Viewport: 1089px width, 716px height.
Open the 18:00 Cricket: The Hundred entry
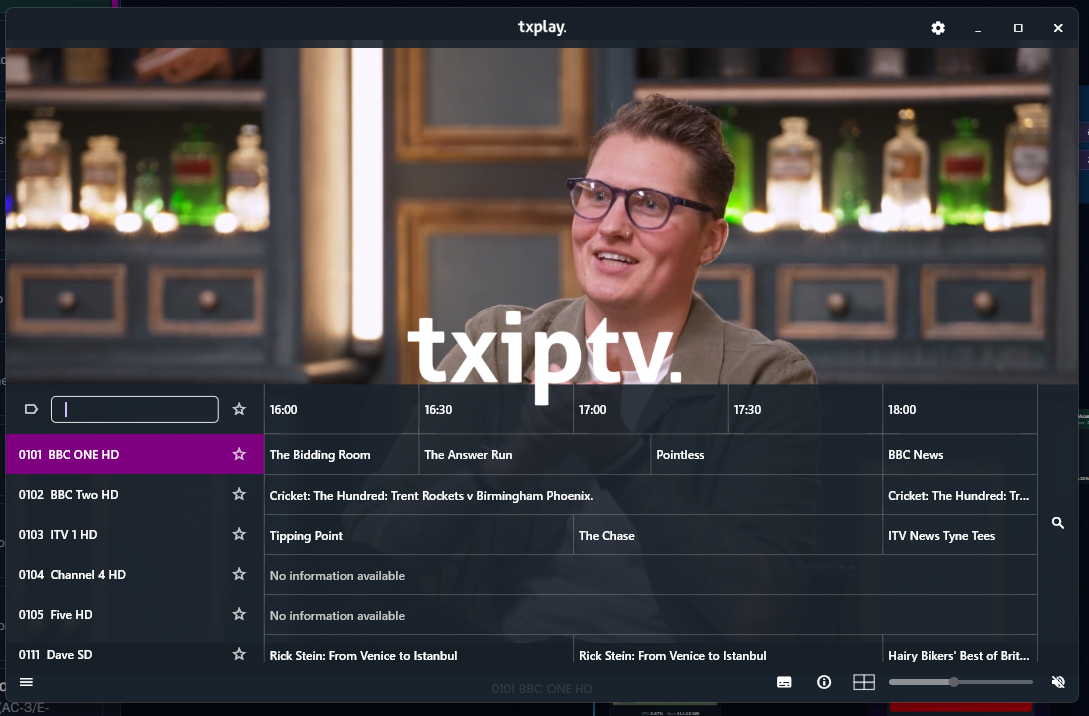tap(960, 495)
